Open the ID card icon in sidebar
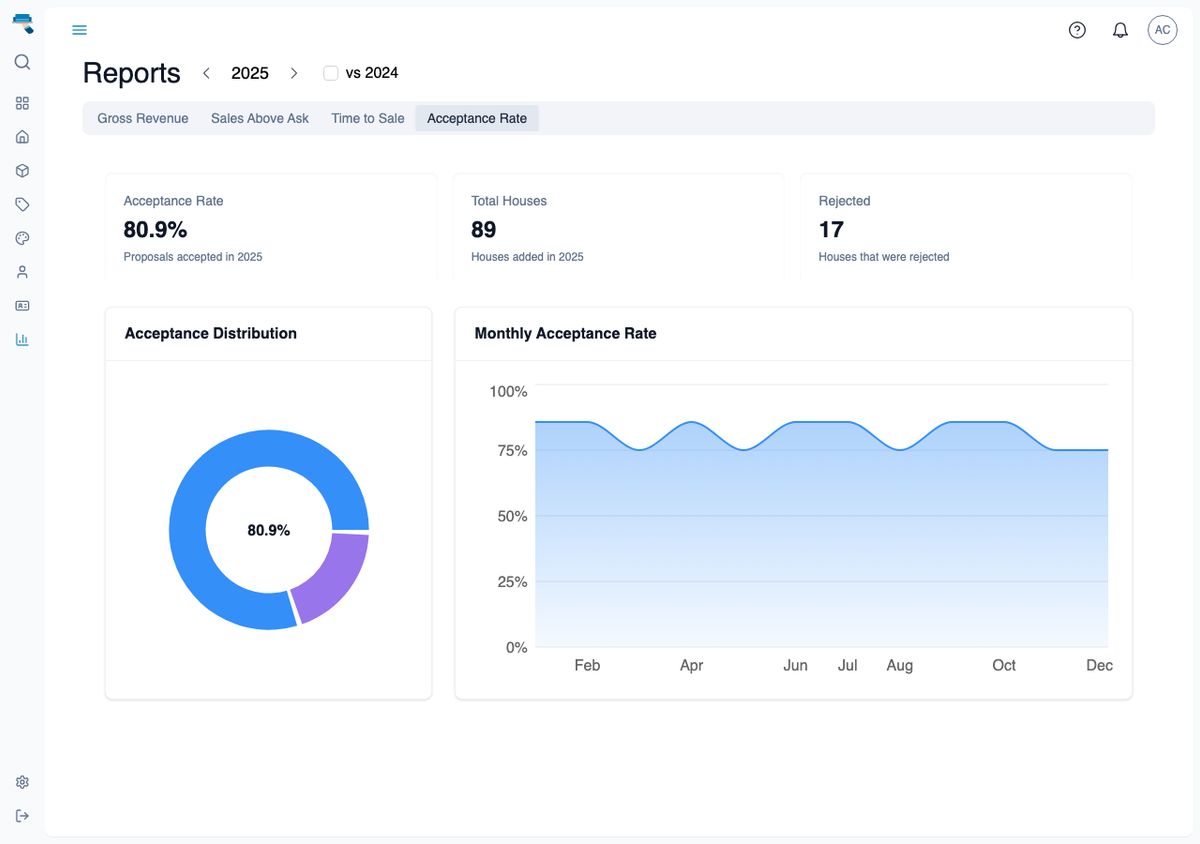This screenshot has width=1200, height=844. tap(22, 305)
